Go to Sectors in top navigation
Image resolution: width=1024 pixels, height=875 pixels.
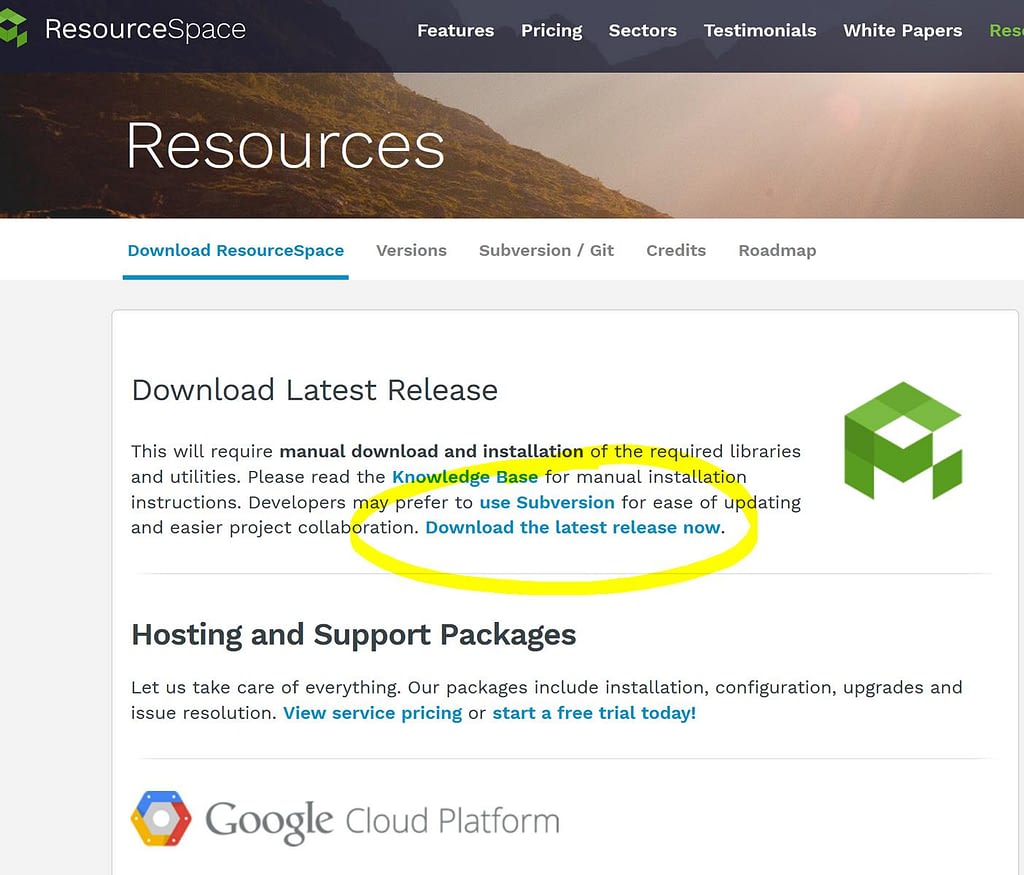pyautogui.click(x=643, y=31)
